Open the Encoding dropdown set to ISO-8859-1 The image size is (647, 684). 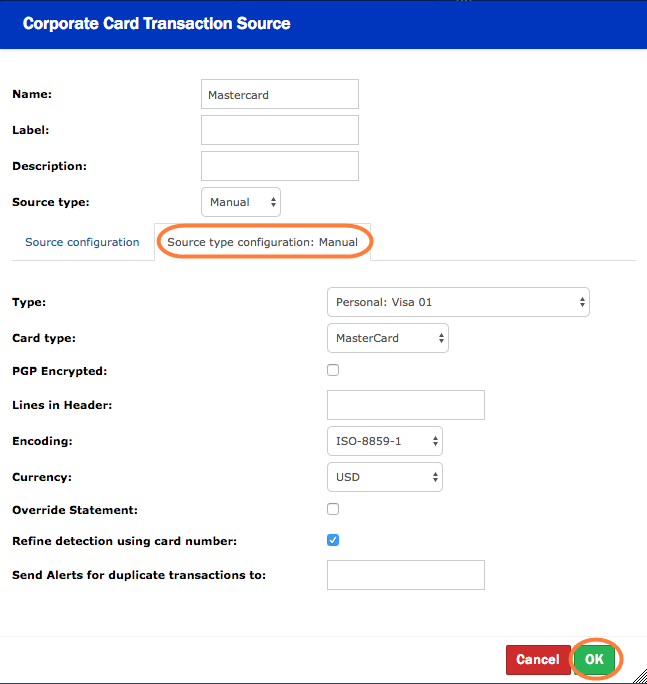[384, 441]
